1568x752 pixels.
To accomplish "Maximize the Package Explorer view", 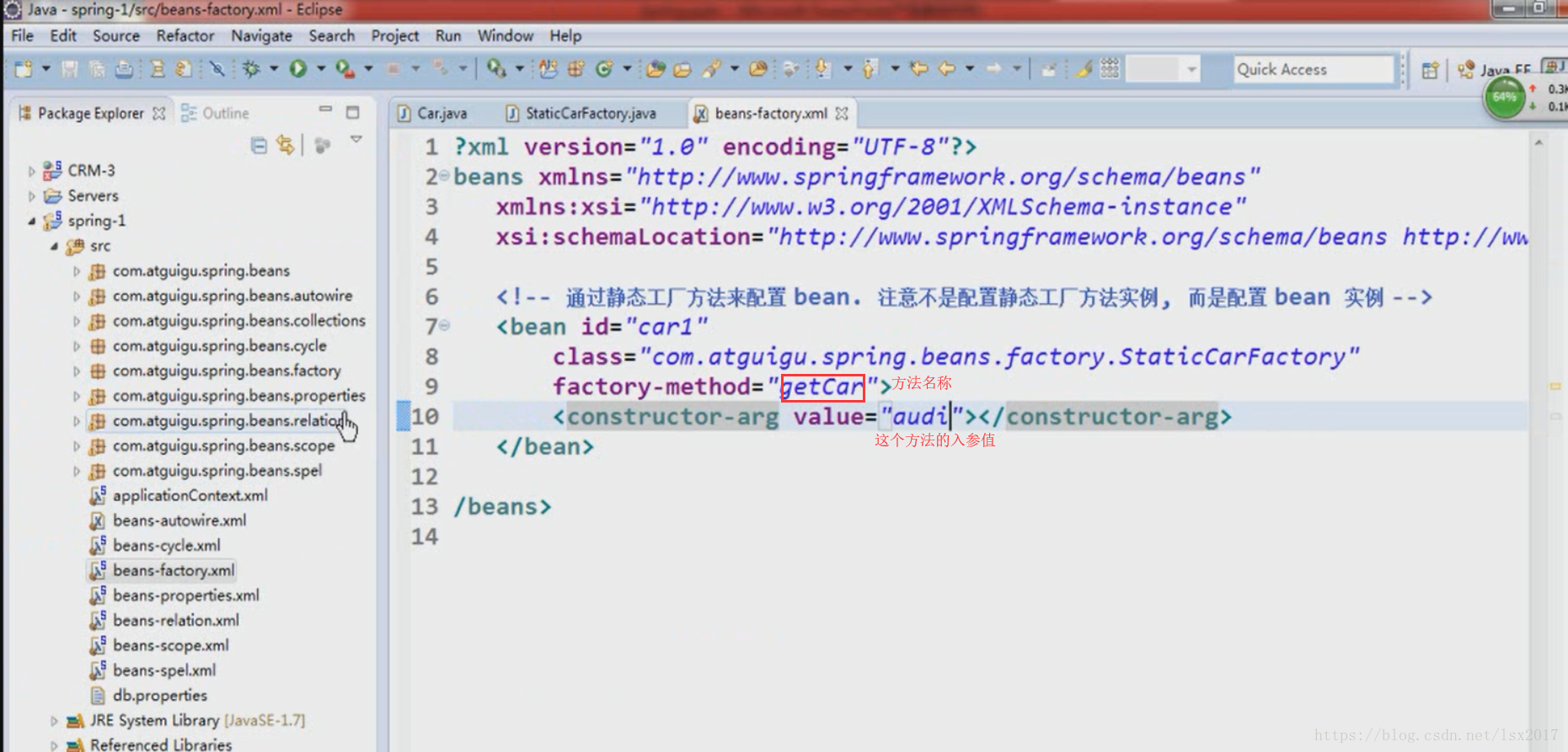I will pos(353,111).
